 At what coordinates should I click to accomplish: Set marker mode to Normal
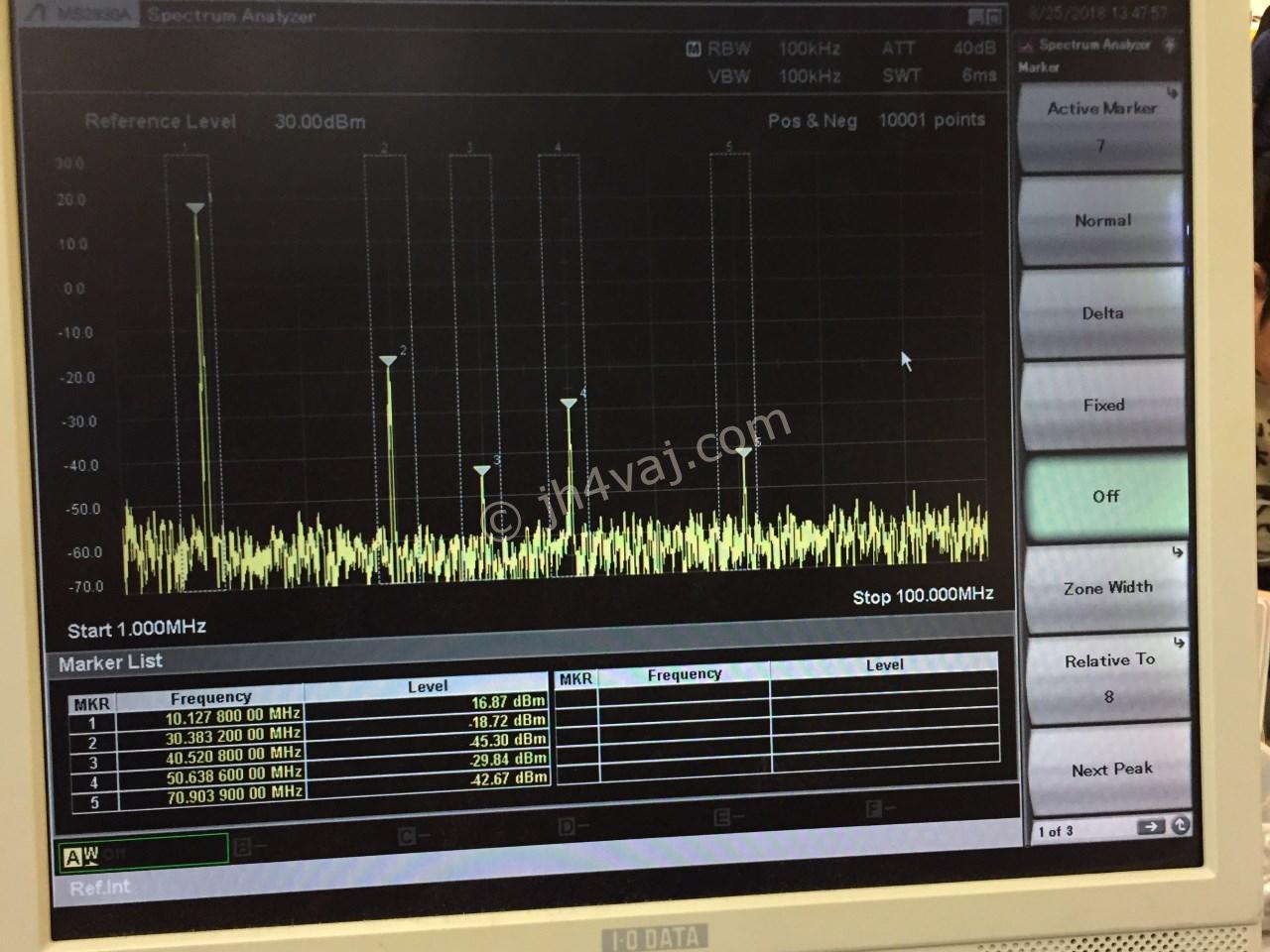click(x=1102, y=221)
